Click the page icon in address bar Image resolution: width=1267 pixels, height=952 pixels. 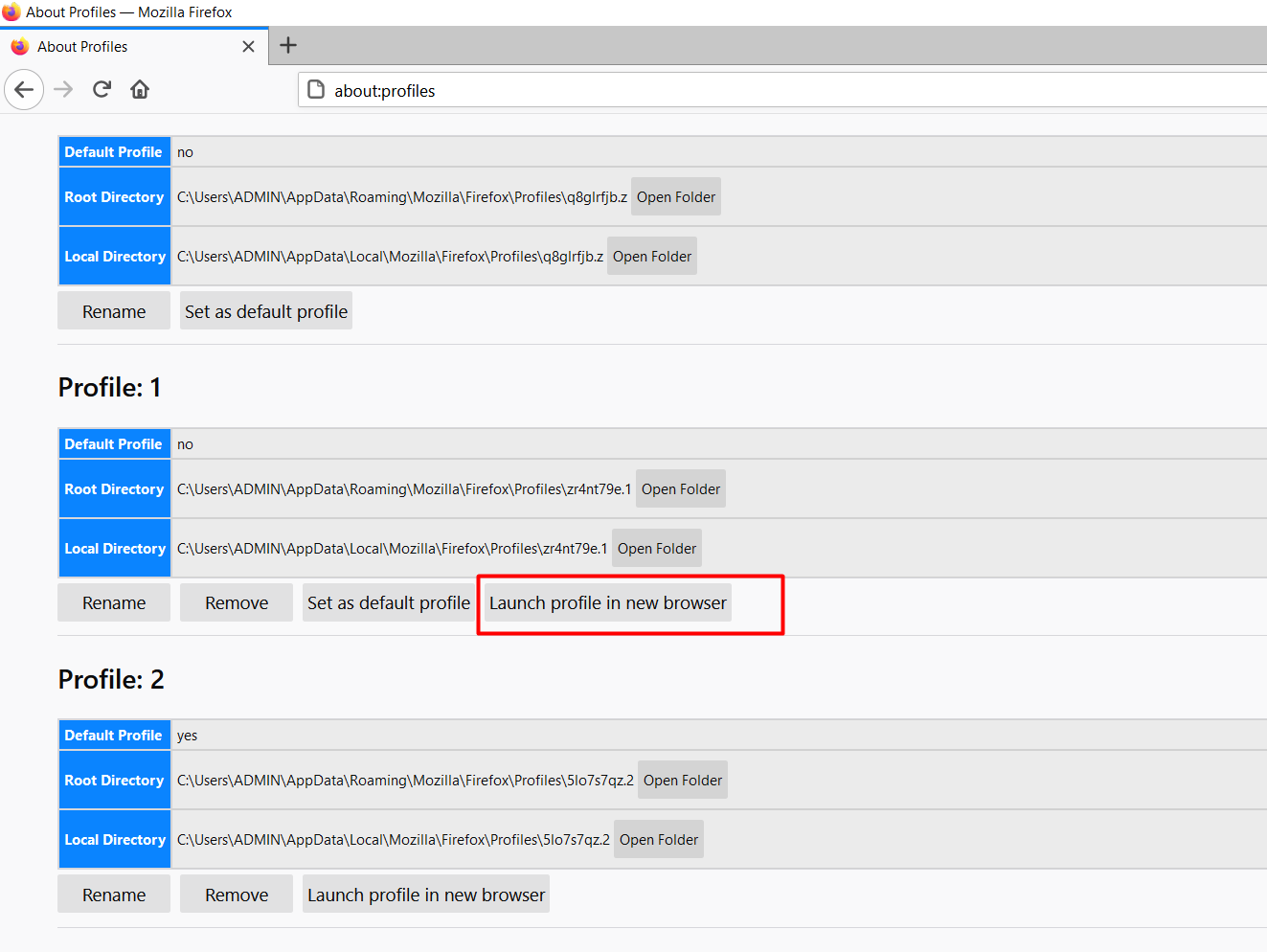[316, 91]
